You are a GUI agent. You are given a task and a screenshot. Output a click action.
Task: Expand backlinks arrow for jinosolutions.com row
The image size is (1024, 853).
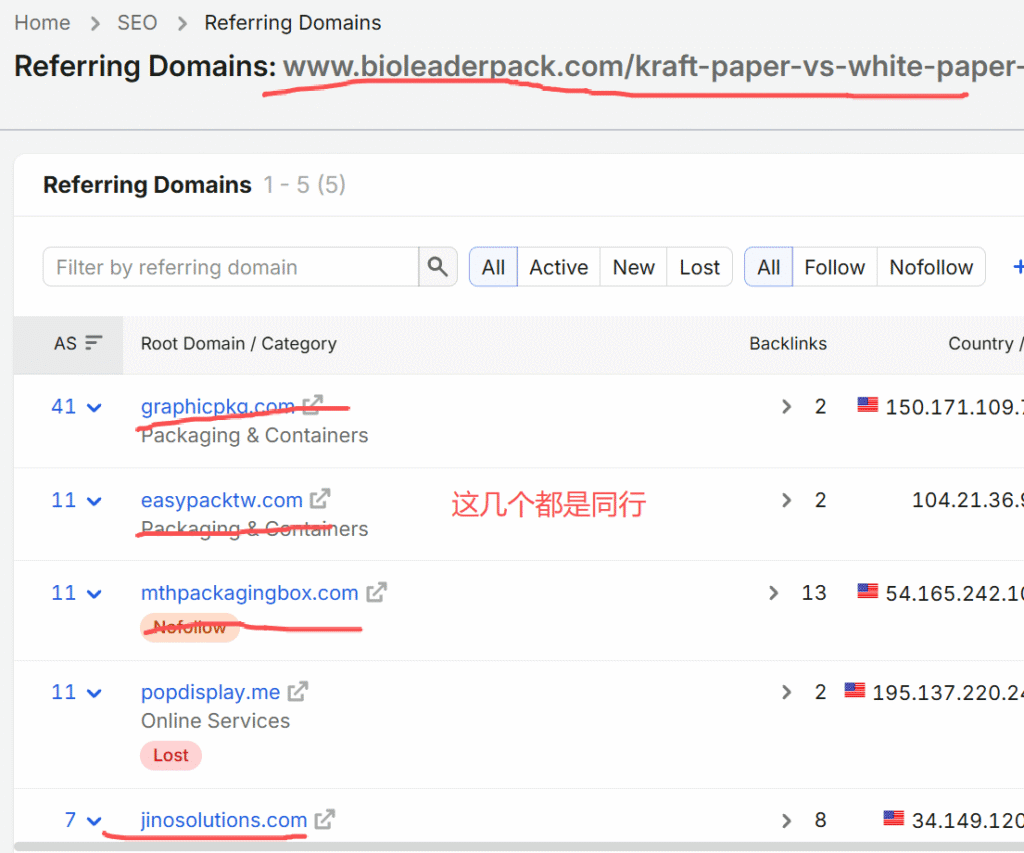click(786, 820)
